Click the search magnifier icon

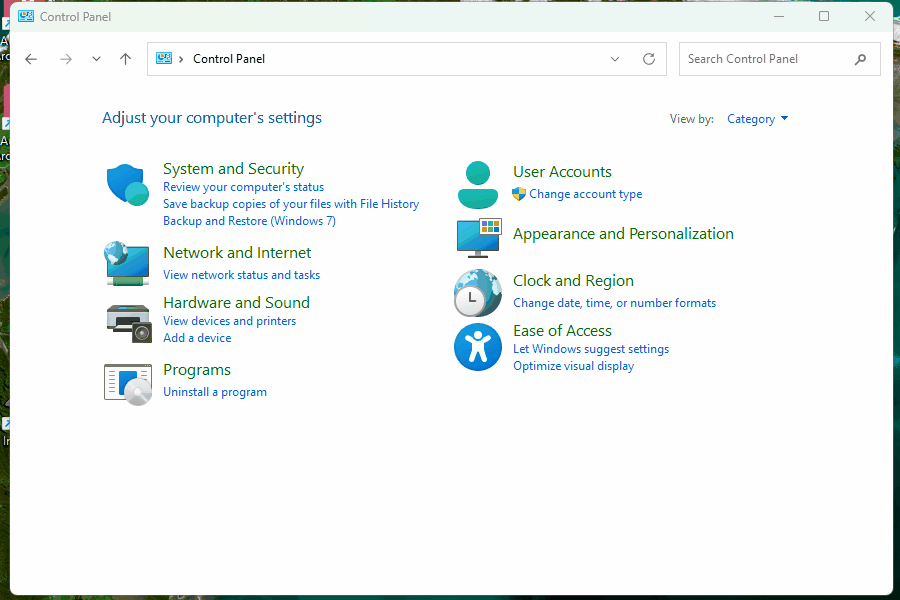[860, 59]
